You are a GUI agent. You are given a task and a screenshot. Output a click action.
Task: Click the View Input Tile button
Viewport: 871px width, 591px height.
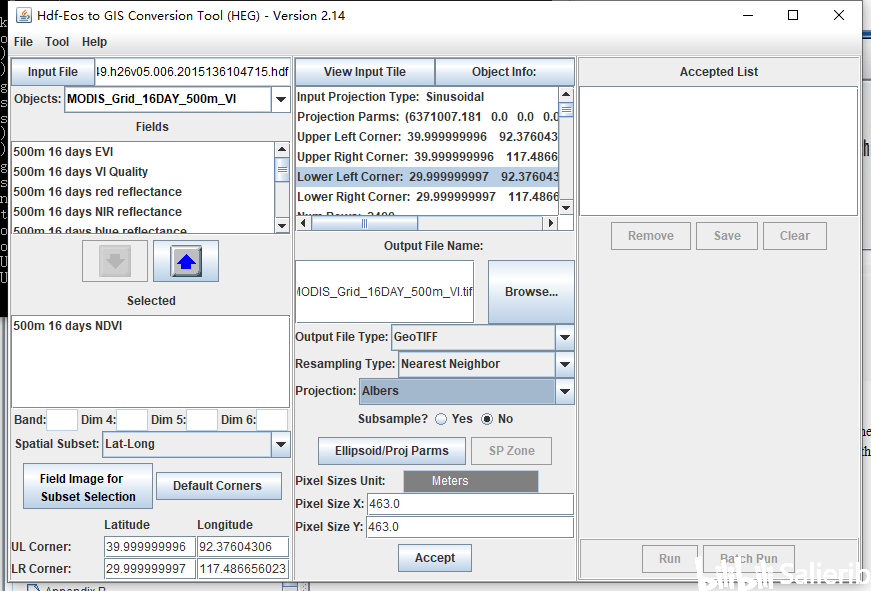pos(365,72)
